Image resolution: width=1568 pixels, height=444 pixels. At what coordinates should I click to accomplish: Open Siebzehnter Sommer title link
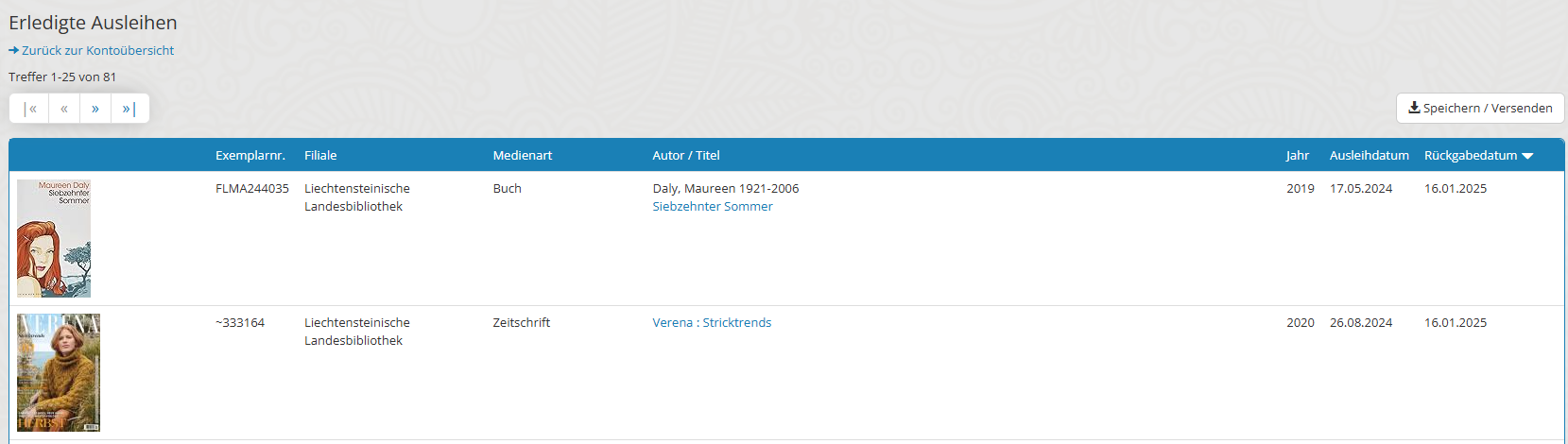click(x=712, y=206)
